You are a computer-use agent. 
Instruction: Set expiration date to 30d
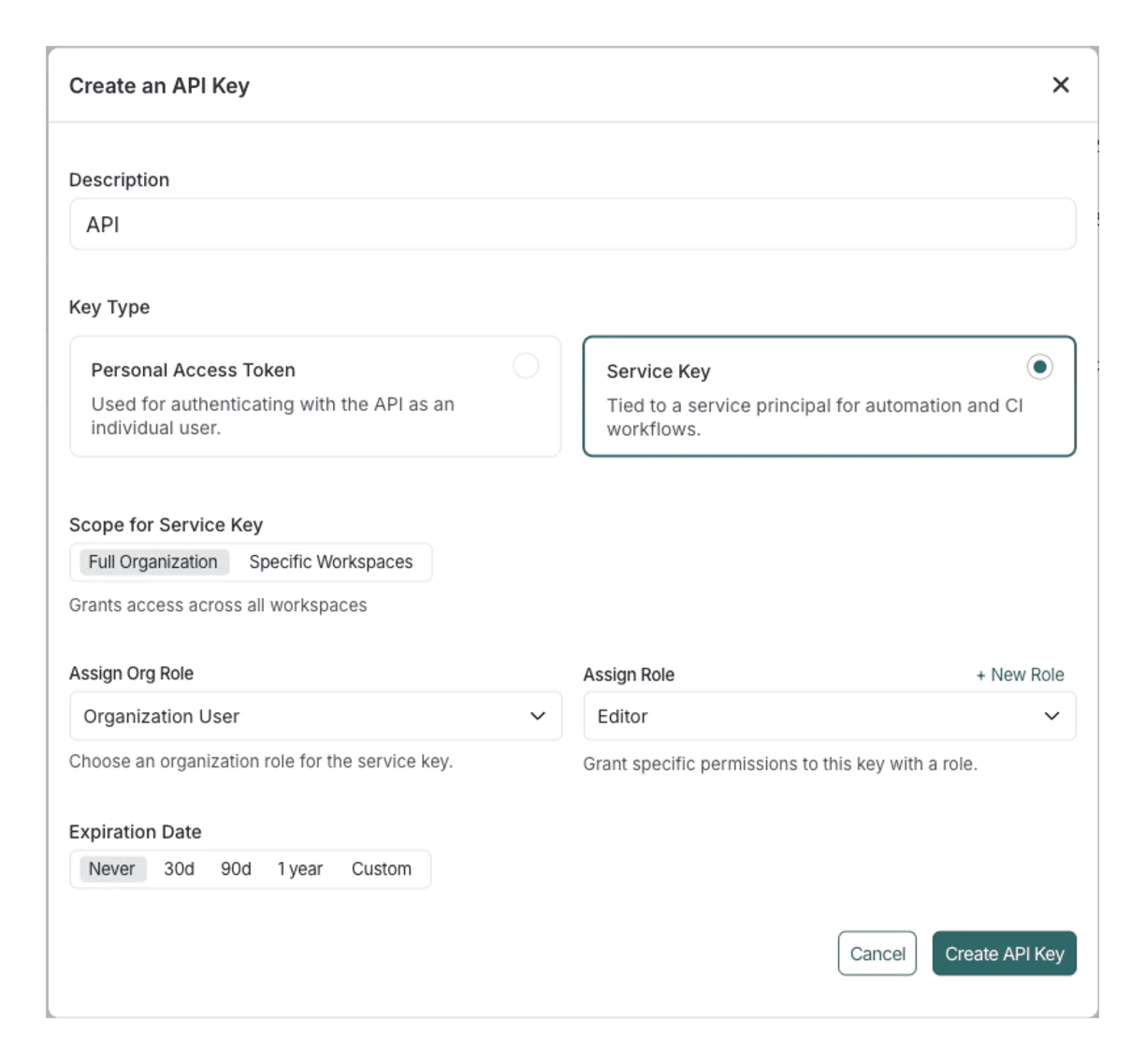179,868
